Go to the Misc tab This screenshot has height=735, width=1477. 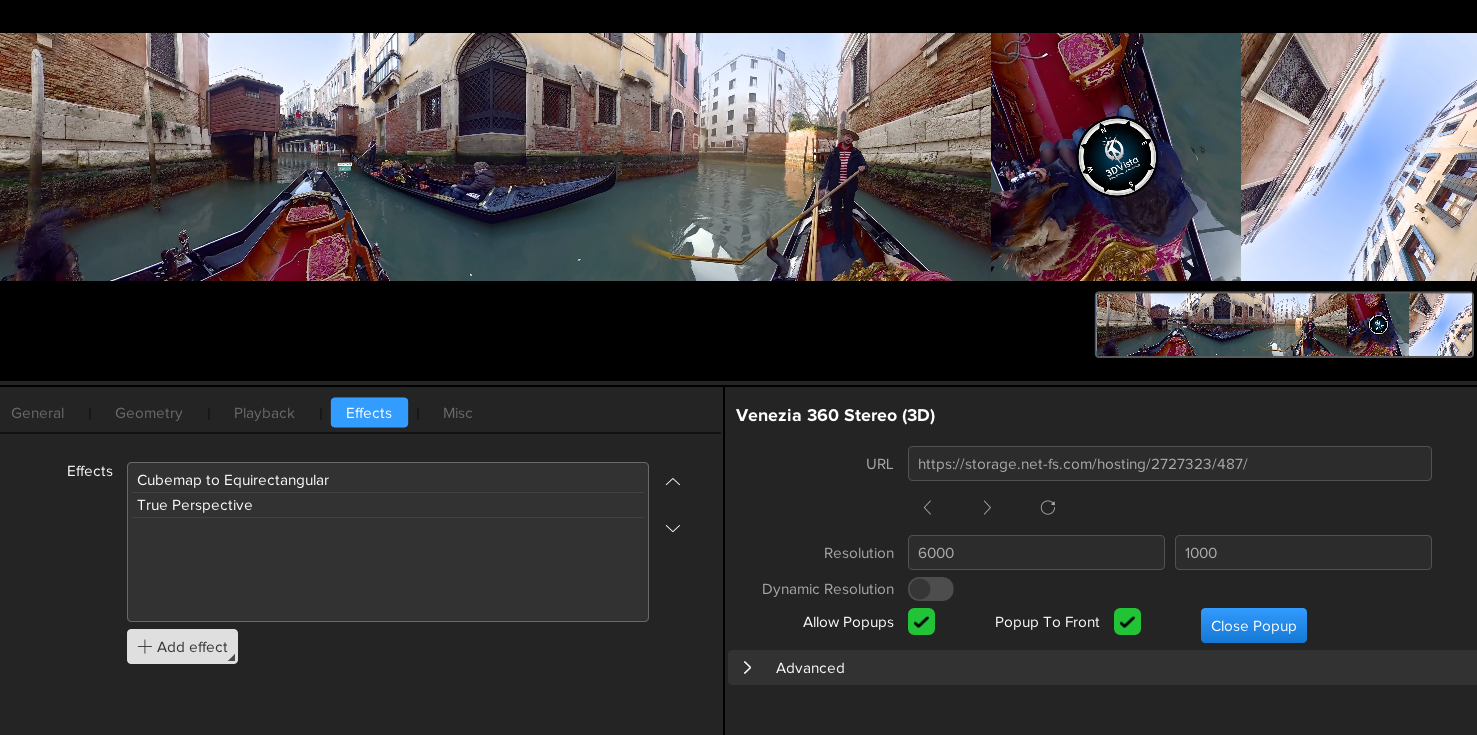click(x=458, y=413)
